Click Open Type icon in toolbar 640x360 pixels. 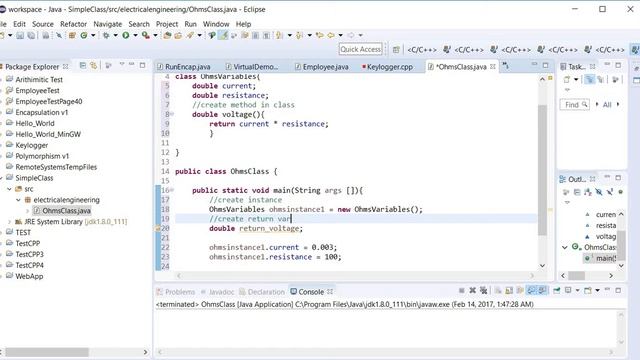pyautogui.click(x=167, y=36)
